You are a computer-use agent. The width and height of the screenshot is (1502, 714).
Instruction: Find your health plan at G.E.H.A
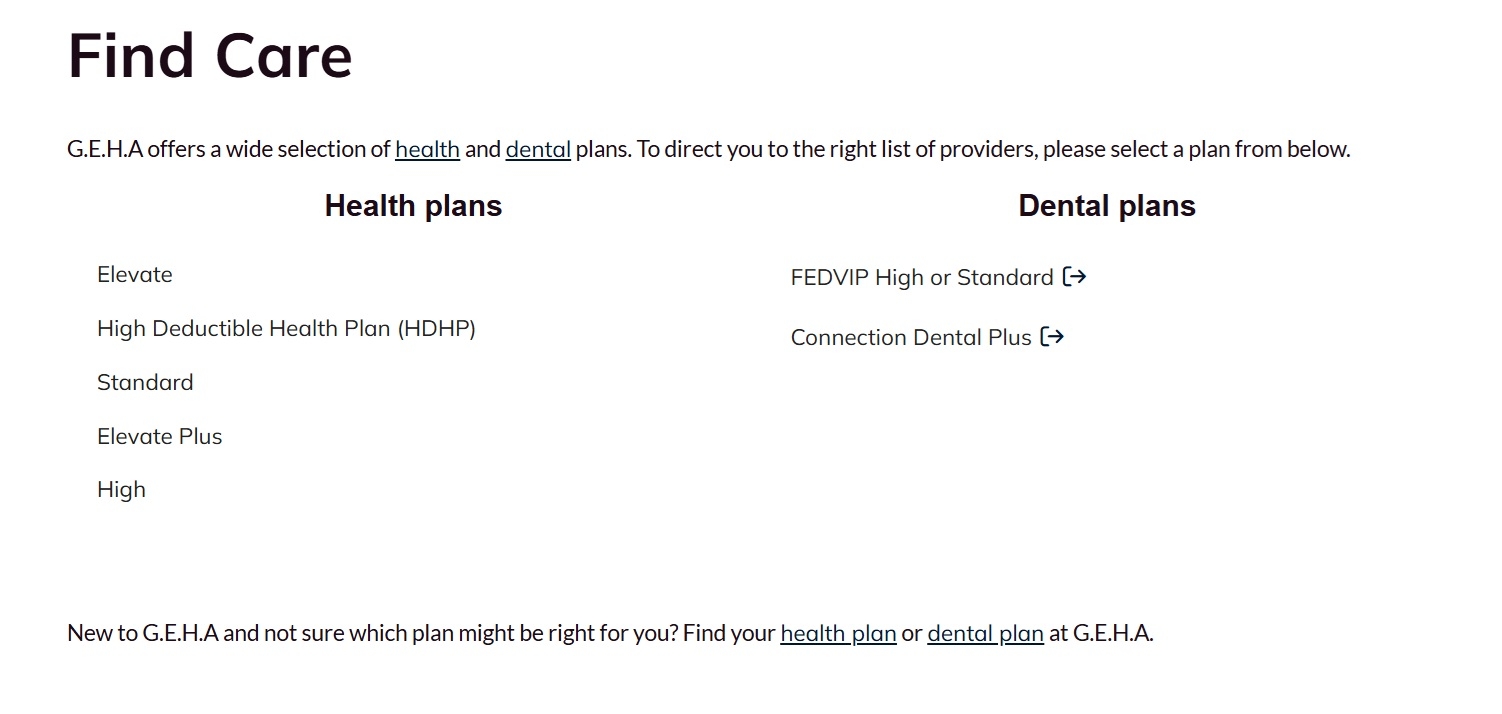tap(837, 633)
